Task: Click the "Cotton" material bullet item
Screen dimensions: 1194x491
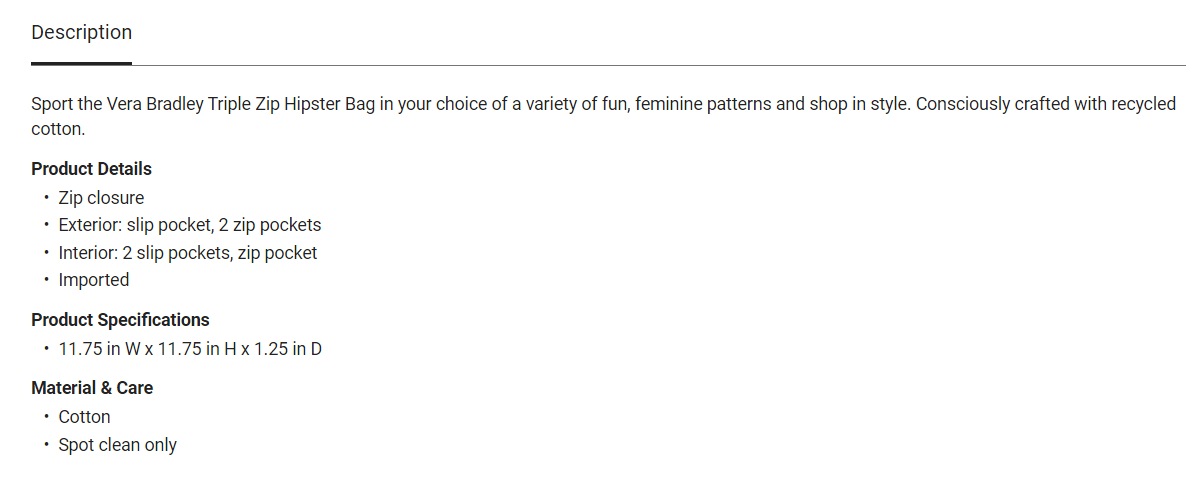Action: (84, 417)
